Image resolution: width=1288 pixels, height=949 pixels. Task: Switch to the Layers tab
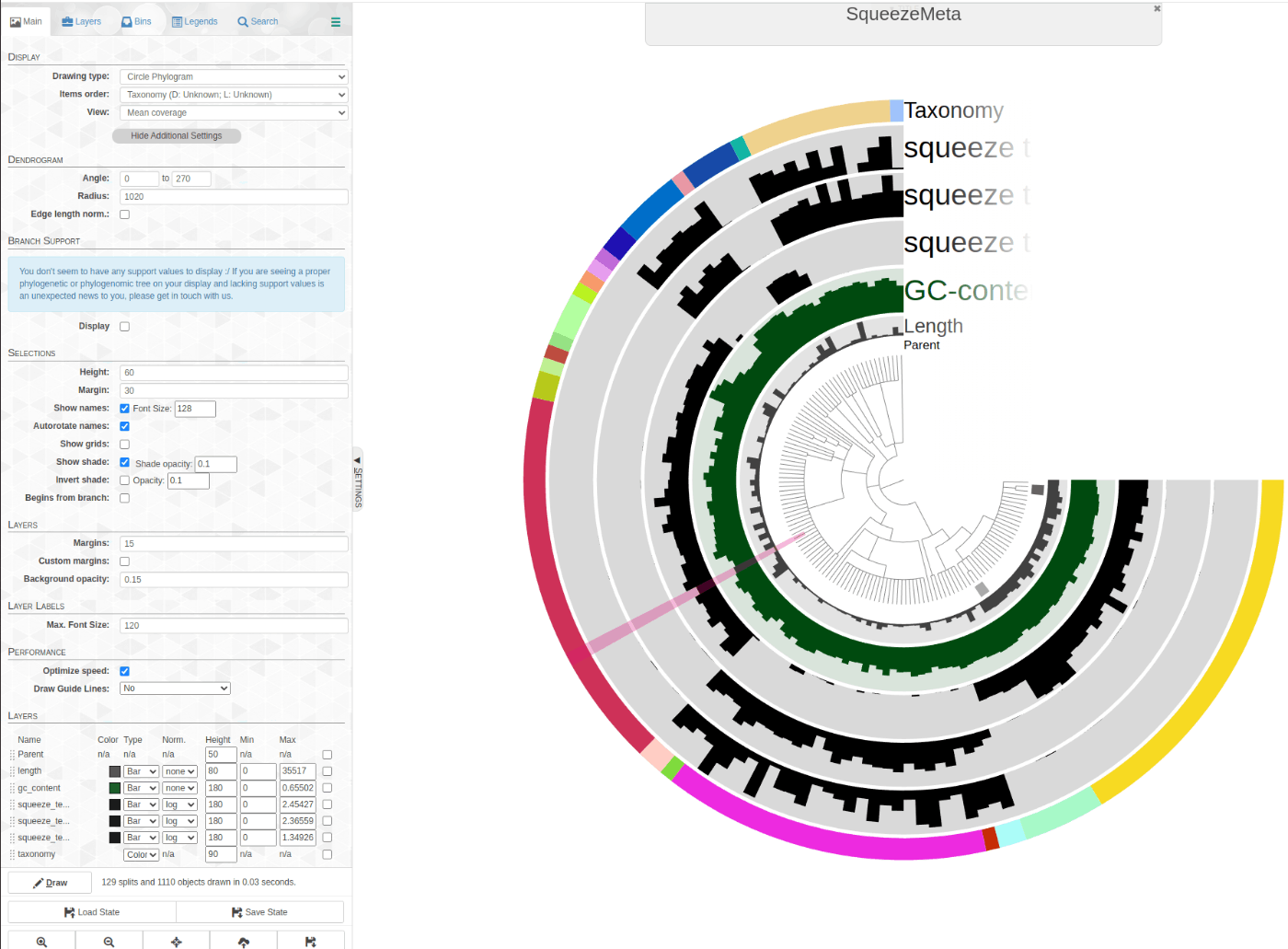pyautogui.click(x=82, y=22)
